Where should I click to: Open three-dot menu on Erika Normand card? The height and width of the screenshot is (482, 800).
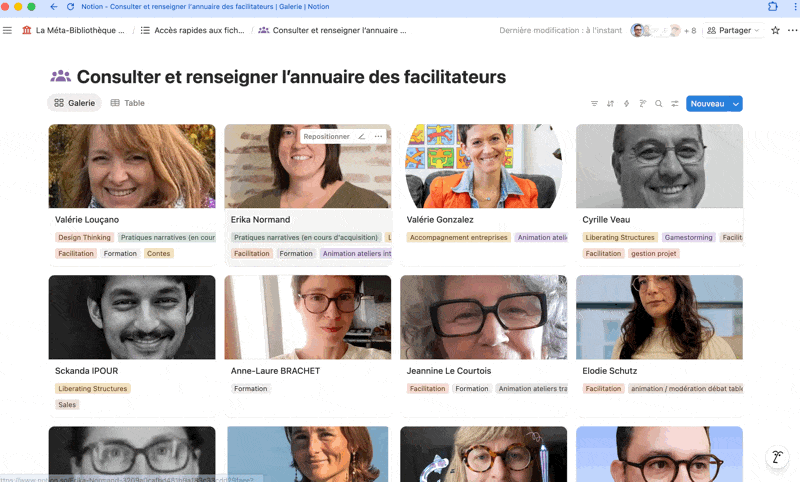pos(378,137)
